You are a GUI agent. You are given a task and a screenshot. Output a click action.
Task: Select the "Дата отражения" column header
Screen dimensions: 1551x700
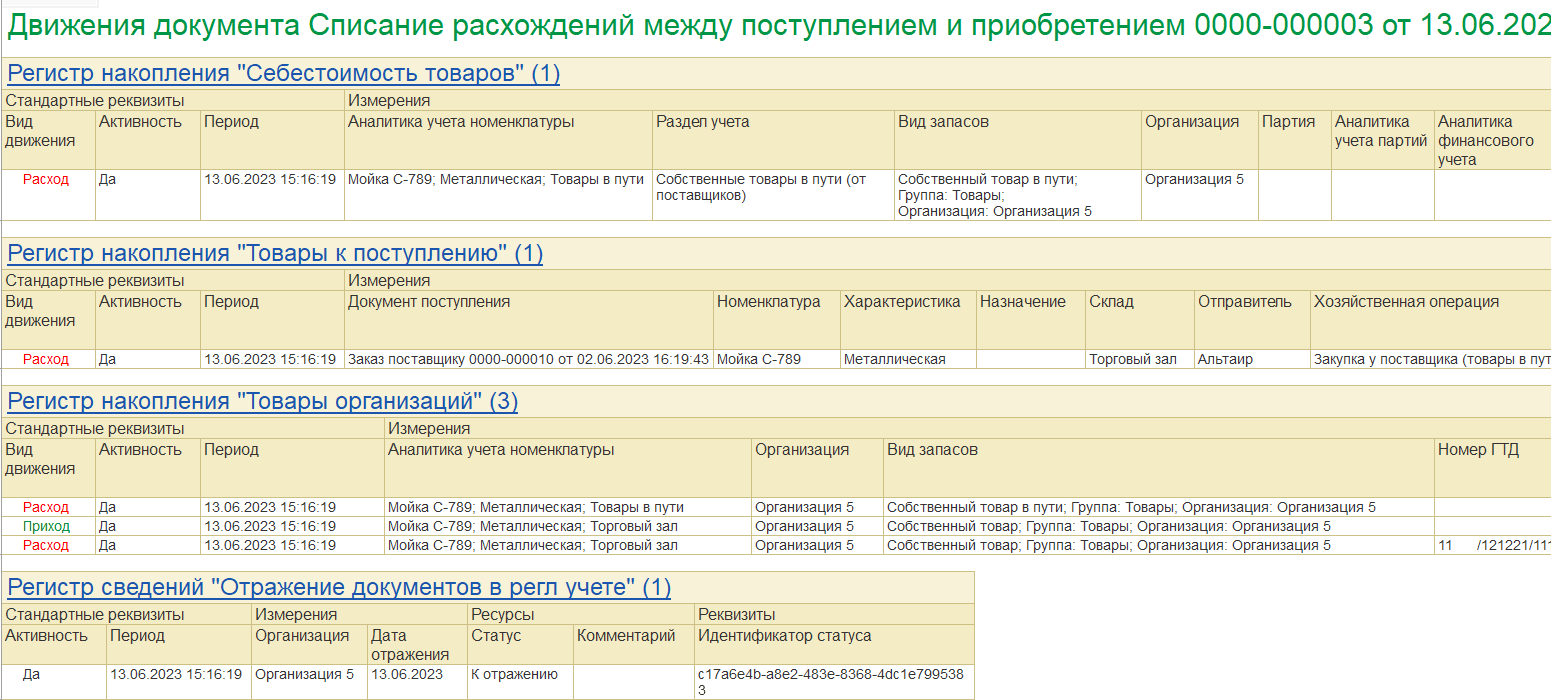(x=417, y=644)
